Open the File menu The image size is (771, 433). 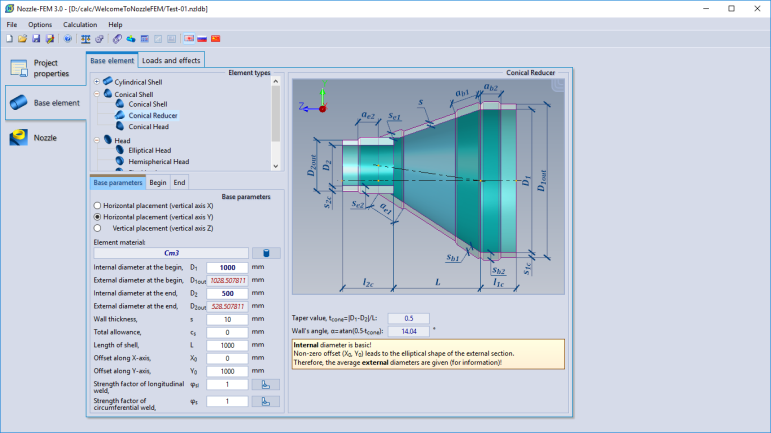click(x=12, y=25)
